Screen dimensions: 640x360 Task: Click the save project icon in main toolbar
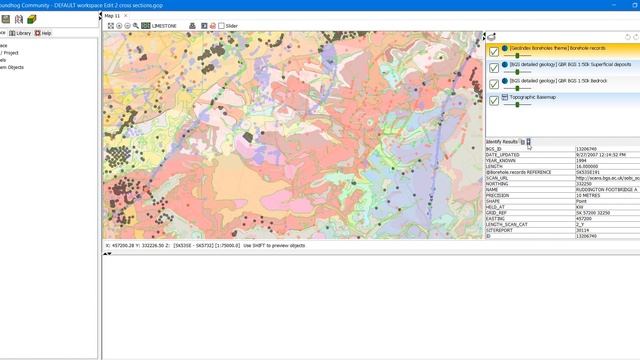(6, 19)
